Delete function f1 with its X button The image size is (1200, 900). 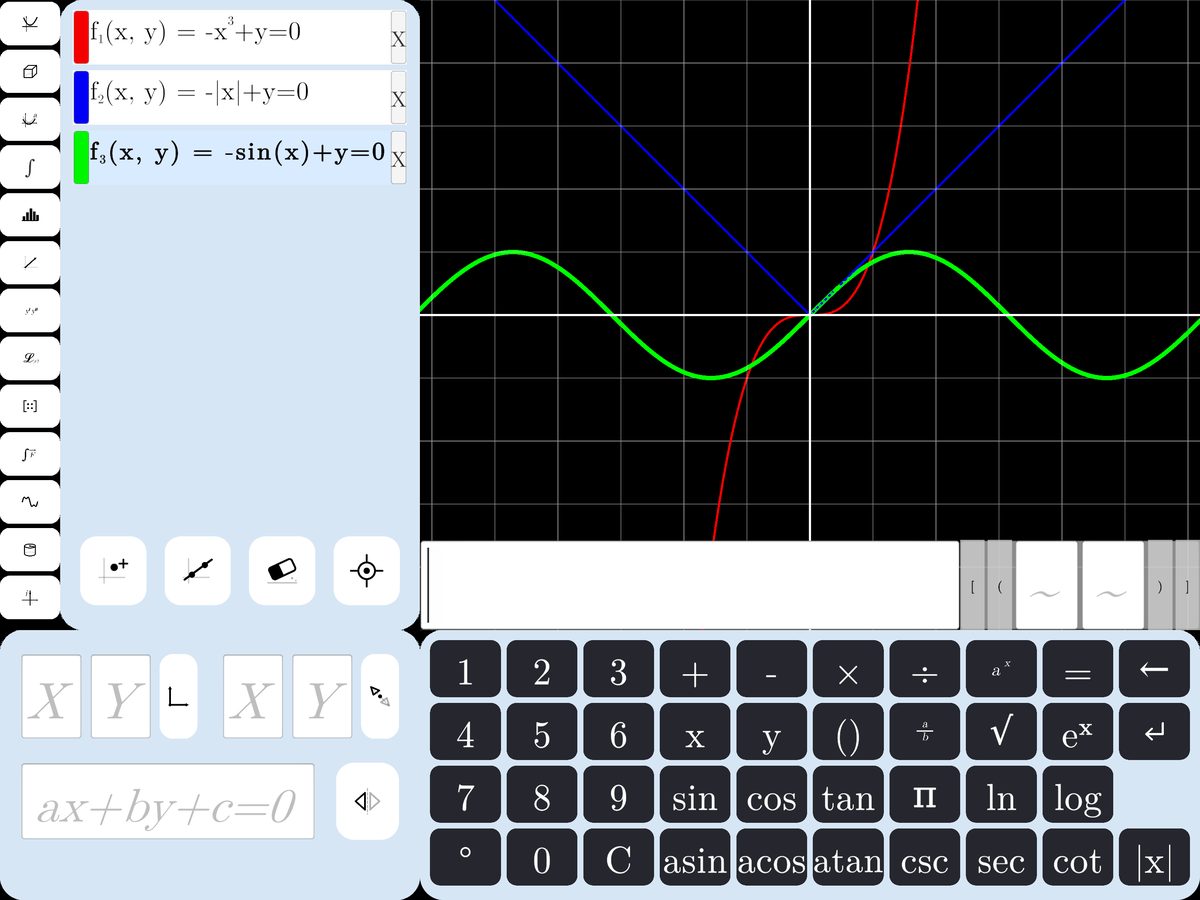[x=398, y=39]
